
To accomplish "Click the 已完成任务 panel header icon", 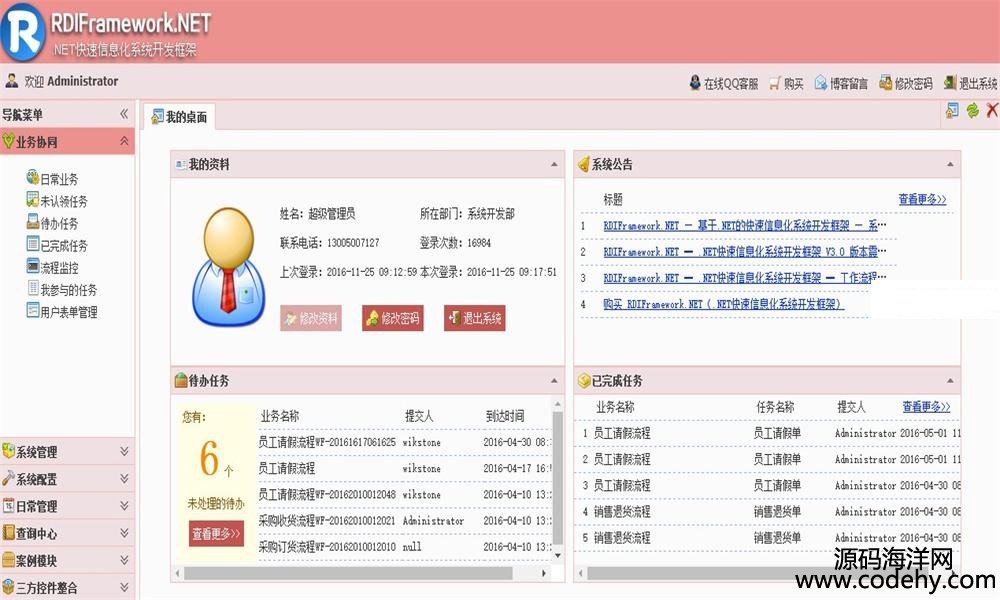I will coord(584,381).
